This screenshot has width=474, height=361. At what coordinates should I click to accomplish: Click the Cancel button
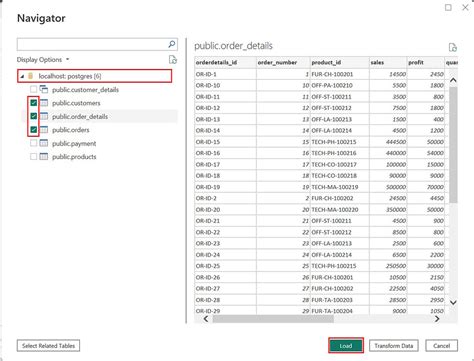click(441, 346)
